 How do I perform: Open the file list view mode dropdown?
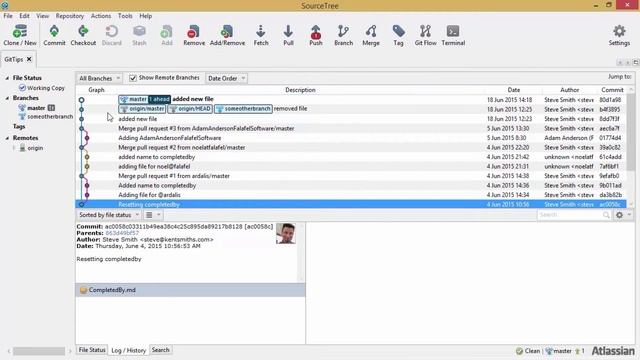pos(153,215)
